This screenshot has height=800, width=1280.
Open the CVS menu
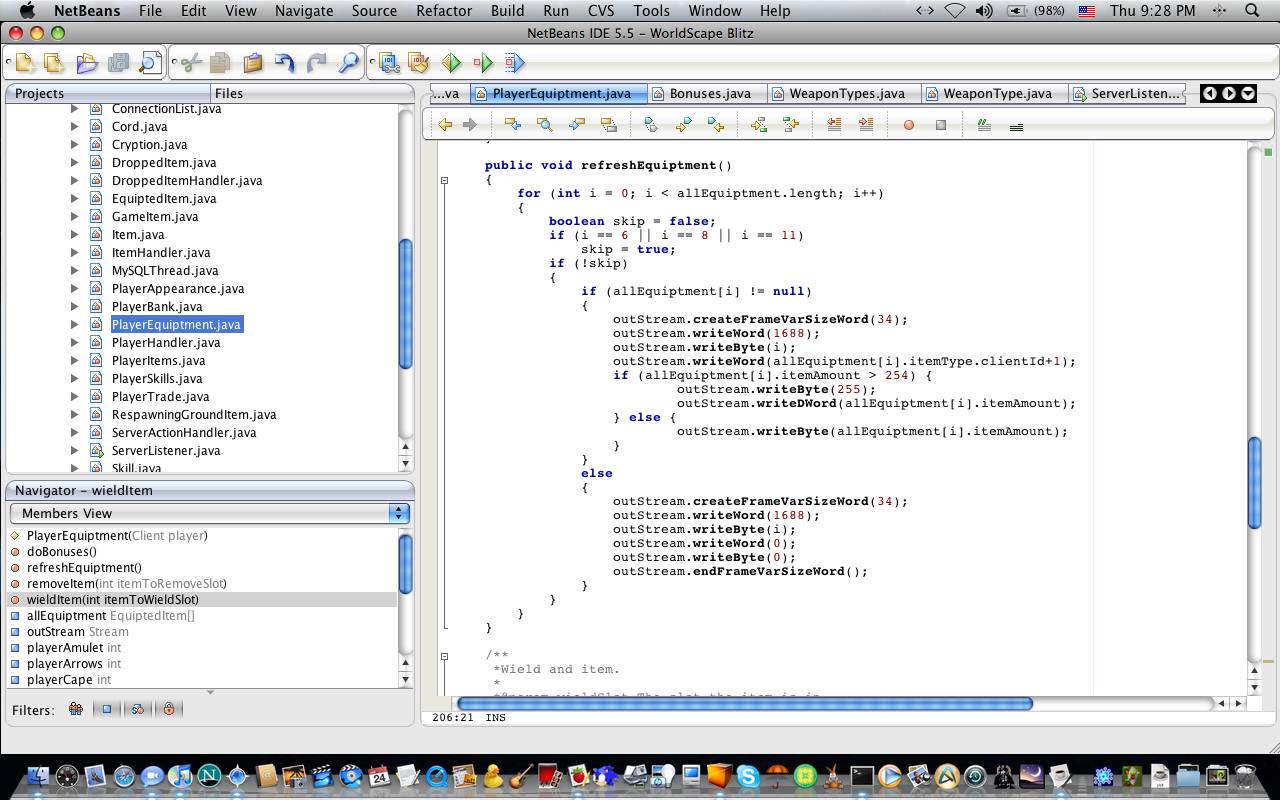coord(601,11)
